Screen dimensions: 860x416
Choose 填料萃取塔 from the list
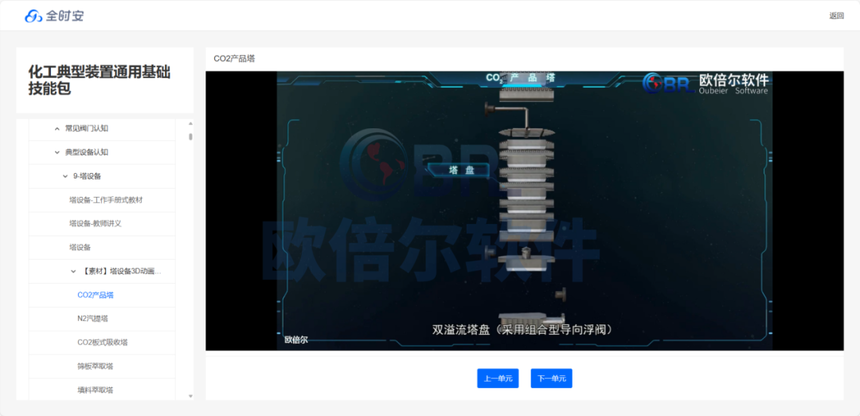95,390
